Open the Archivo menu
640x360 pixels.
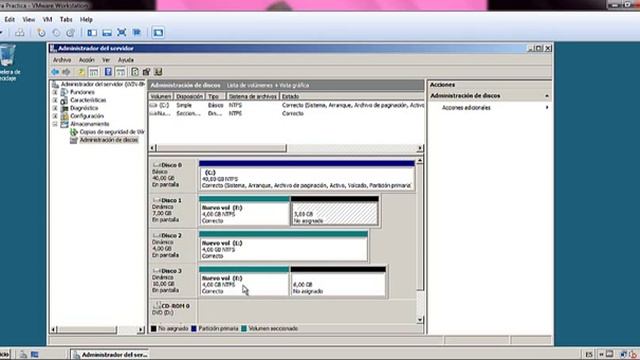(62, 60)
